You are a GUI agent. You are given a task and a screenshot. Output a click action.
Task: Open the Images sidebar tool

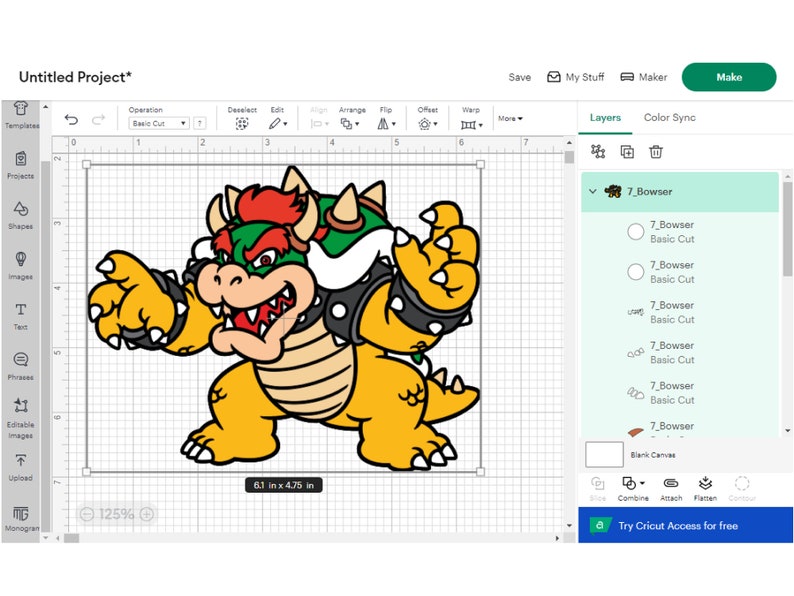pyautogui.click(x=20, y=265)
